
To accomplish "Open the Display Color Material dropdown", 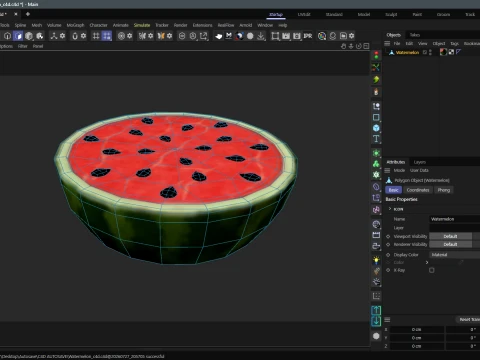I will coord(455,255).
